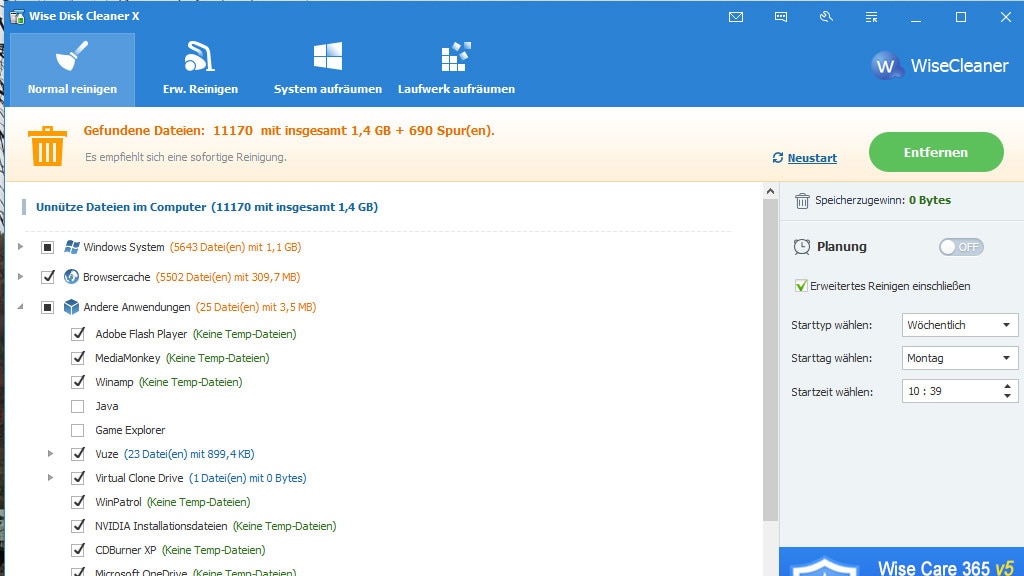The image size is (1024, 576).
Task: Expand the Browsercache group
Action: [21, 277]
